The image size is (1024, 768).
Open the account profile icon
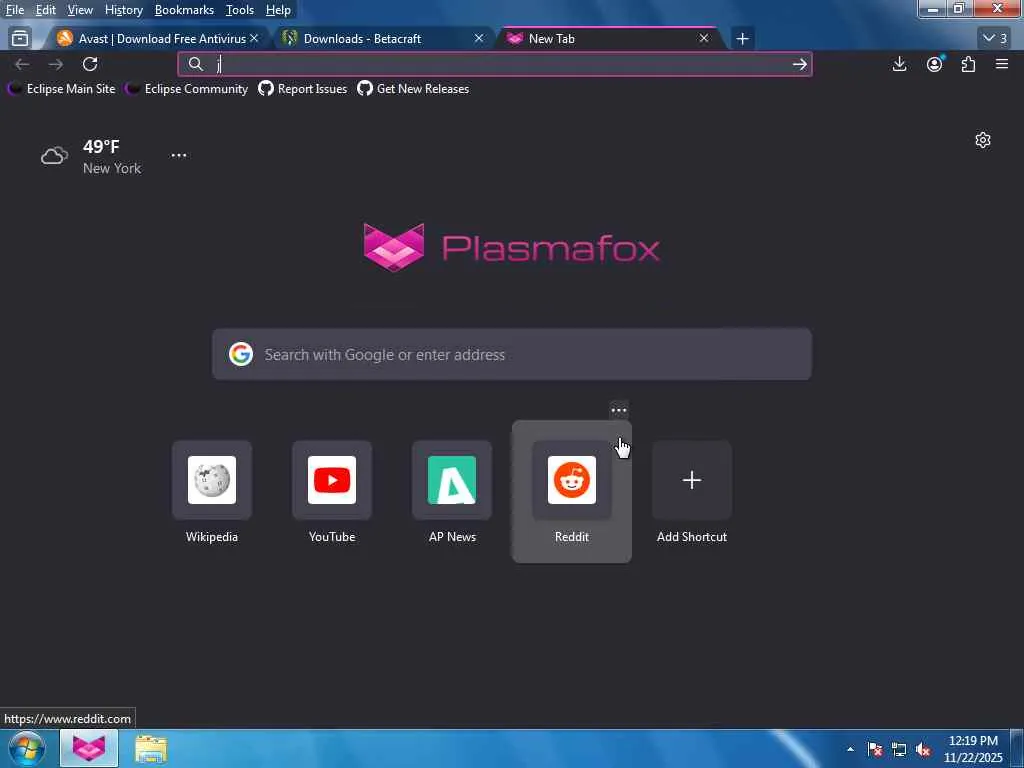(x=935, y=64)
